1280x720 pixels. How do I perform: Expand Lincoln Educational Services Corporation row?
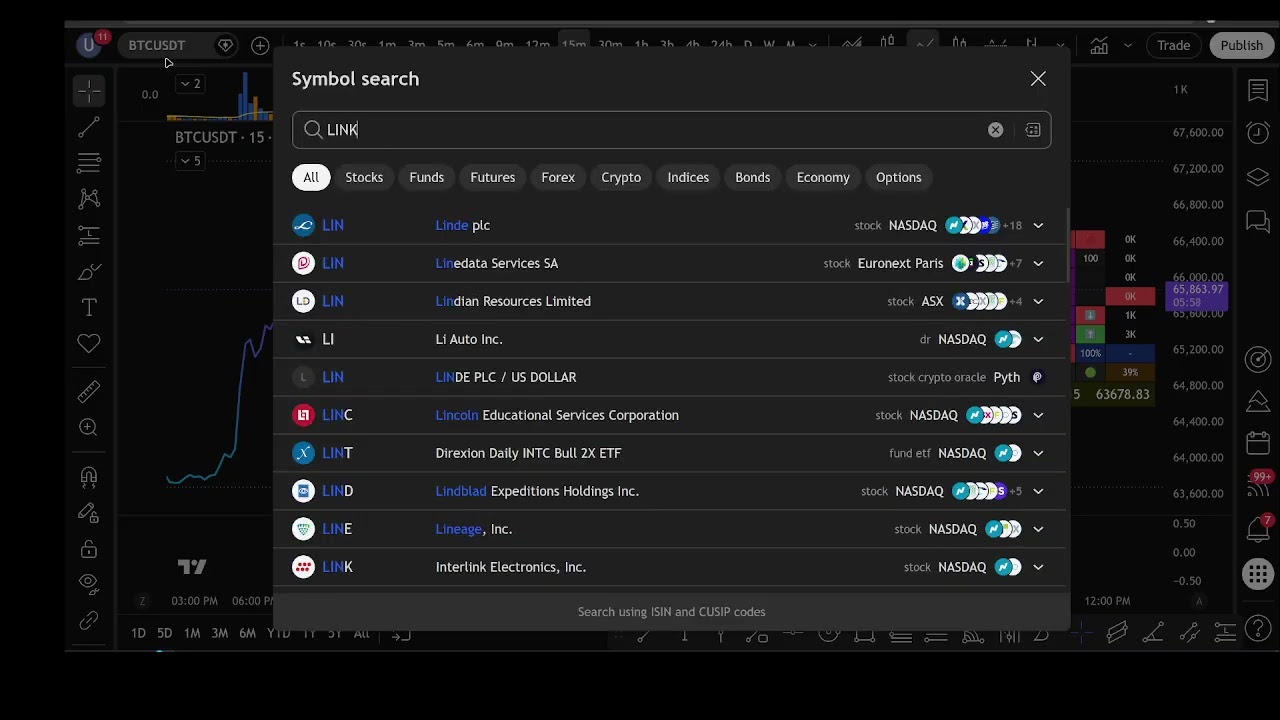coord(1038,416)
